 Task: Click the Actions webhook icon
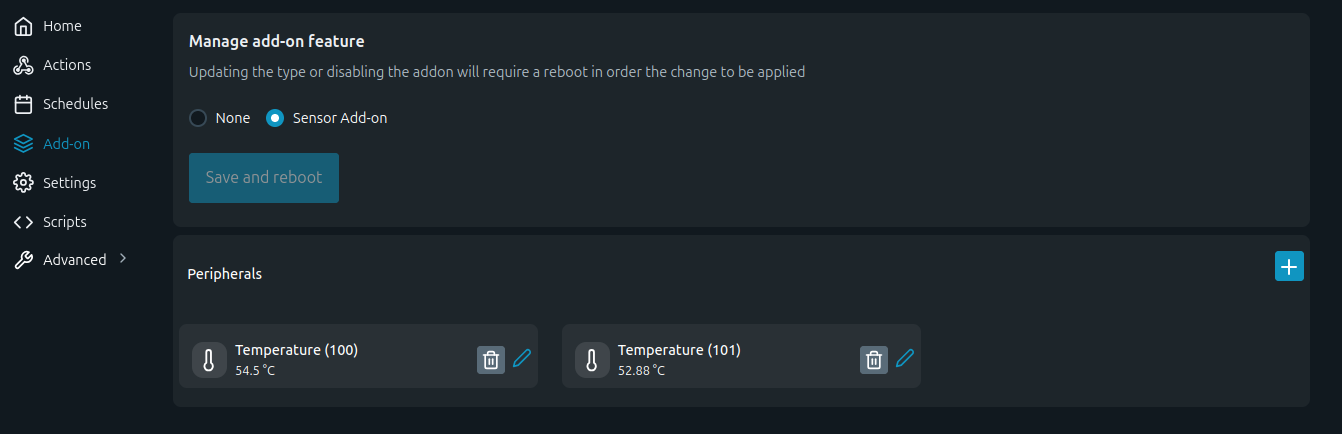pyautogui.click(x=23, y=65)
